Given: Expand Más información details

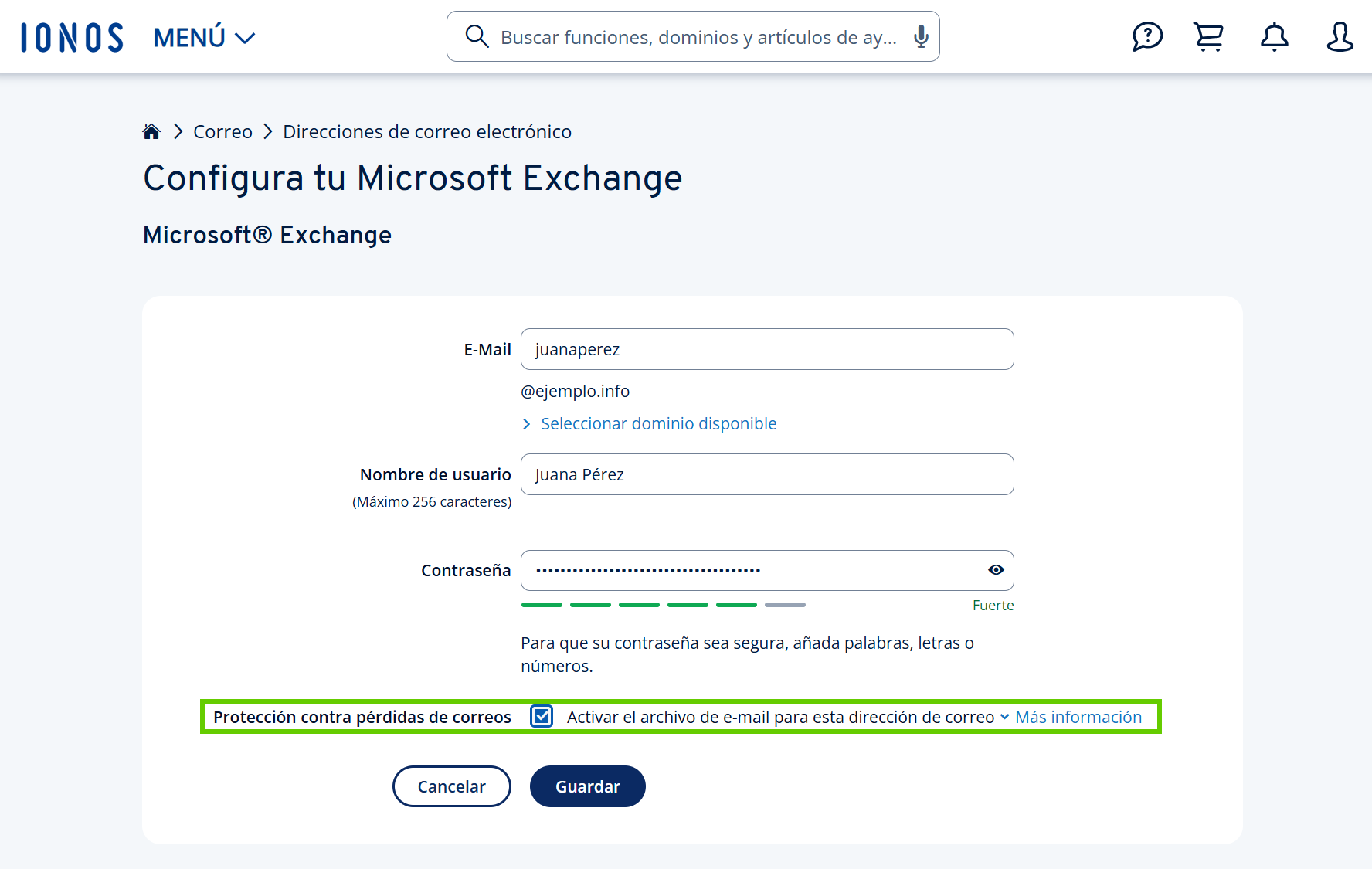Looking at the screenshot, I should 1078,717.
